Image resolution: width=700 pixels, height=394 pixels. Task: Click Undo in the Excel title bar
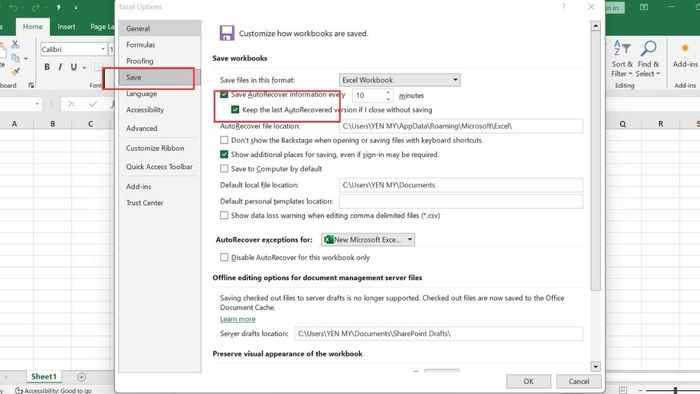tap(13, 8)
